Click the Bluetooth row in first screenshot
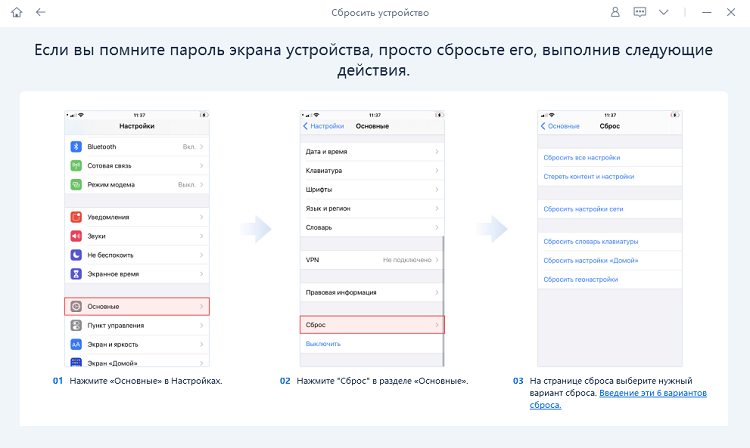Image resolution: width=750 pixels, height=448 pixels. point(137,147)
